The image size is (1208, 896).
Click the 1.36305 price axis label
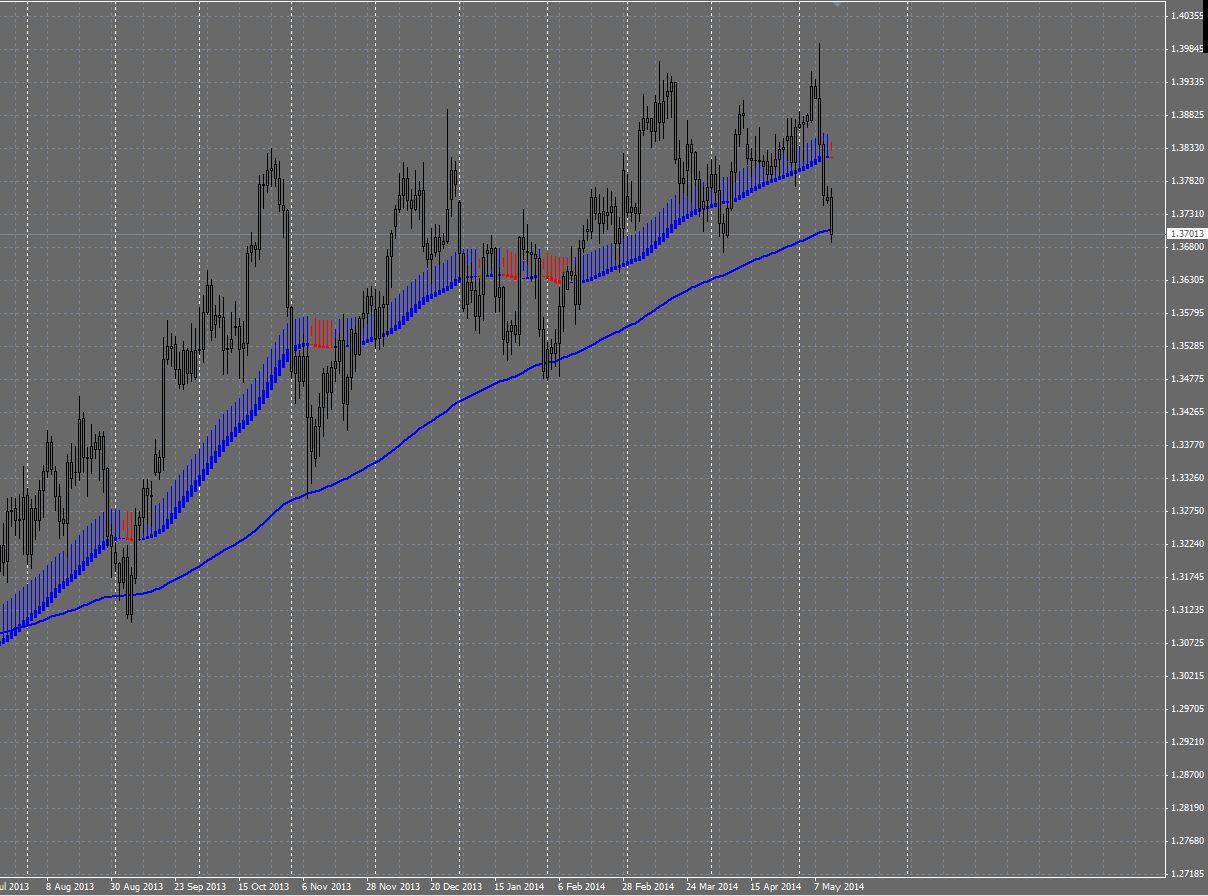[1188, 280]
